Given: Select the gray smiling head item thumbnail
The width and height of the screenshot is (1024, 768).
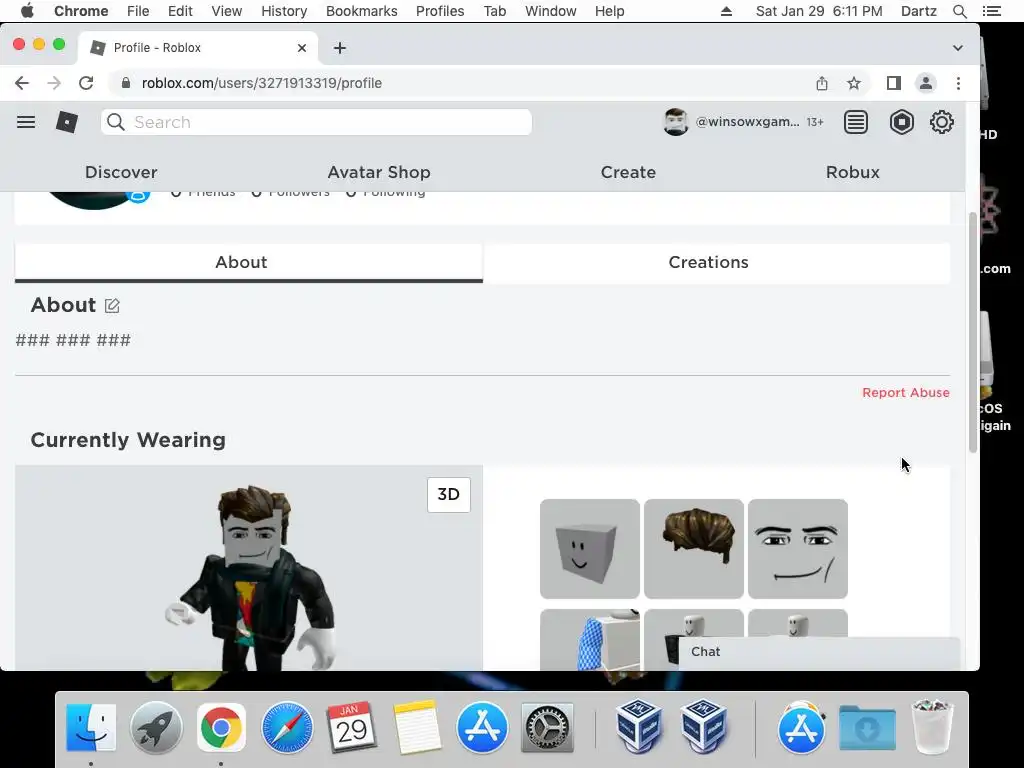Looking at the screenshot, I should click(590, 549).
